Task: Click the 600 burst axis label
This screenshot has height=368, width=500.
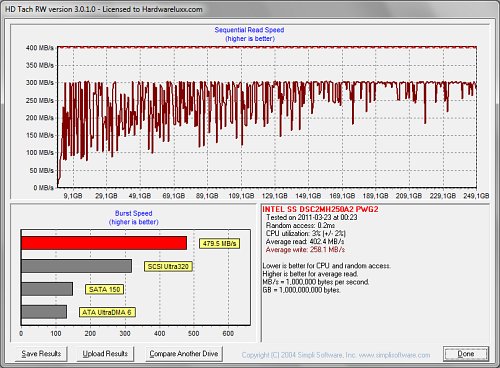Action: coord(228,333)
